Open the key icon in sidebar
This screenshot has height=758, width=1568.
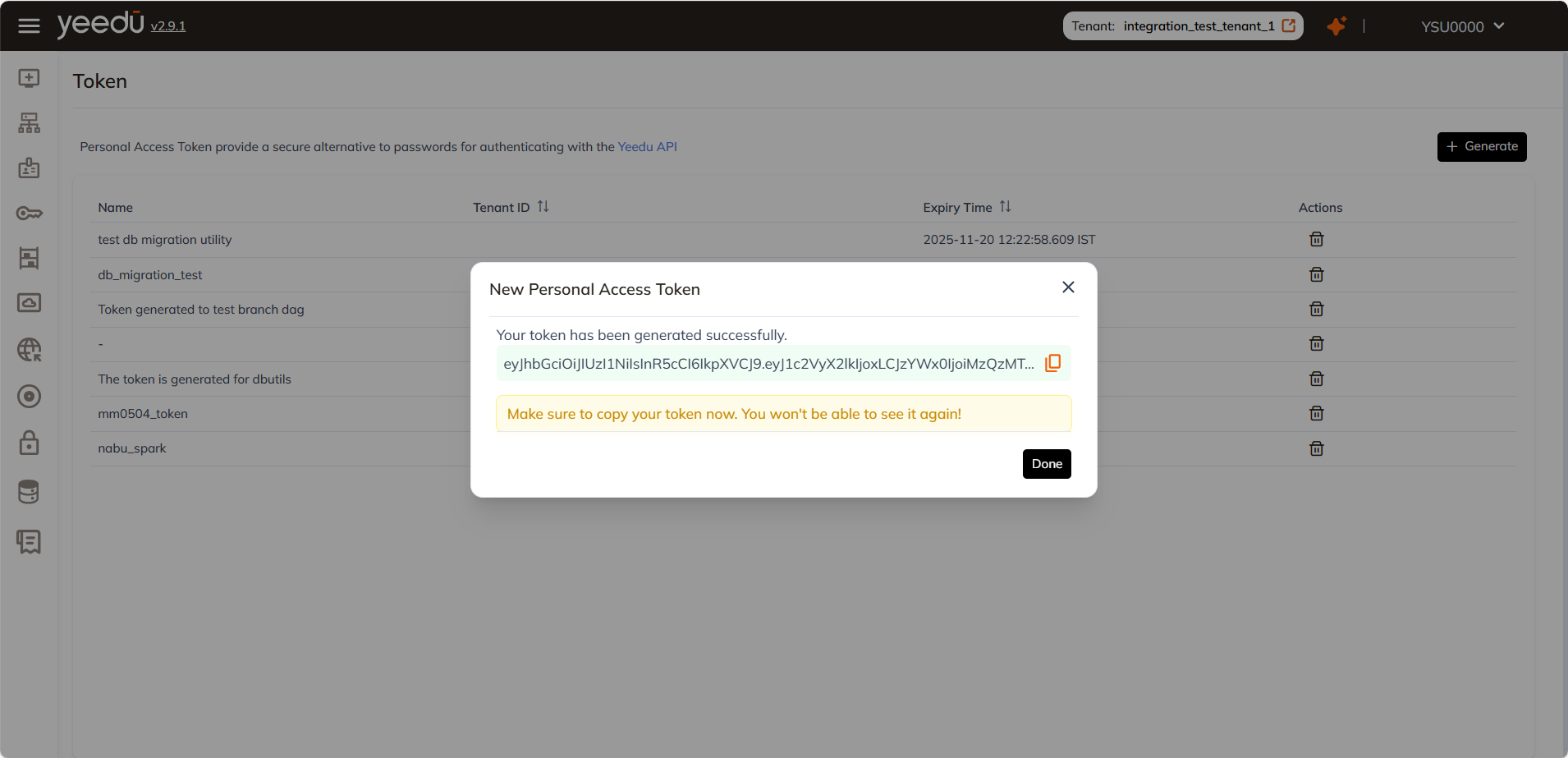coord(29,214)
